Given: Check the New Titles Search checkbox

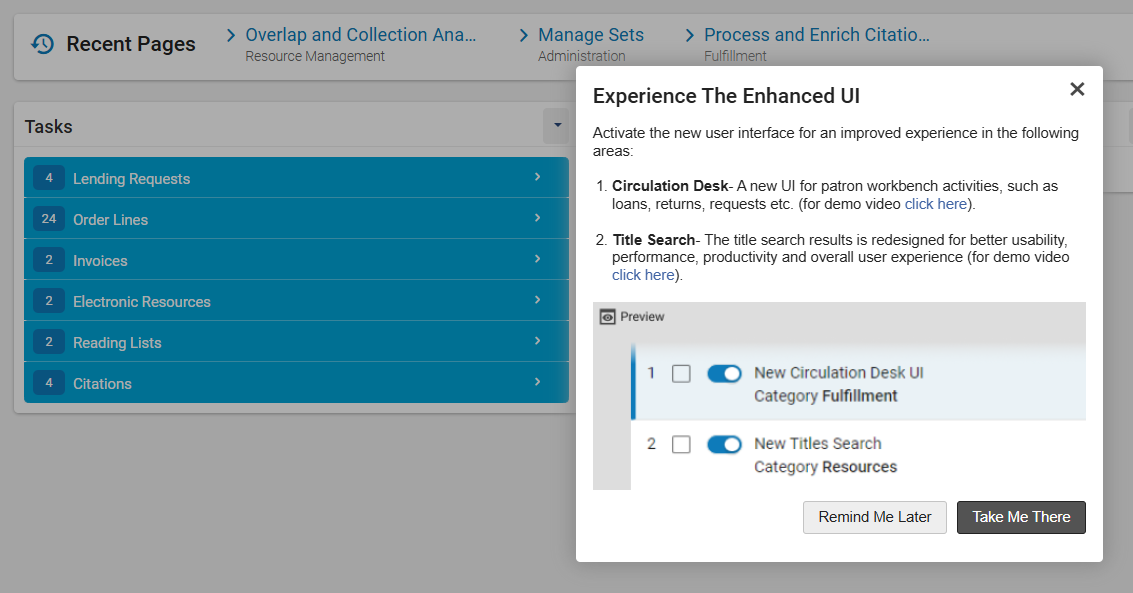Looking at the screenshot, I should point(681,443).
